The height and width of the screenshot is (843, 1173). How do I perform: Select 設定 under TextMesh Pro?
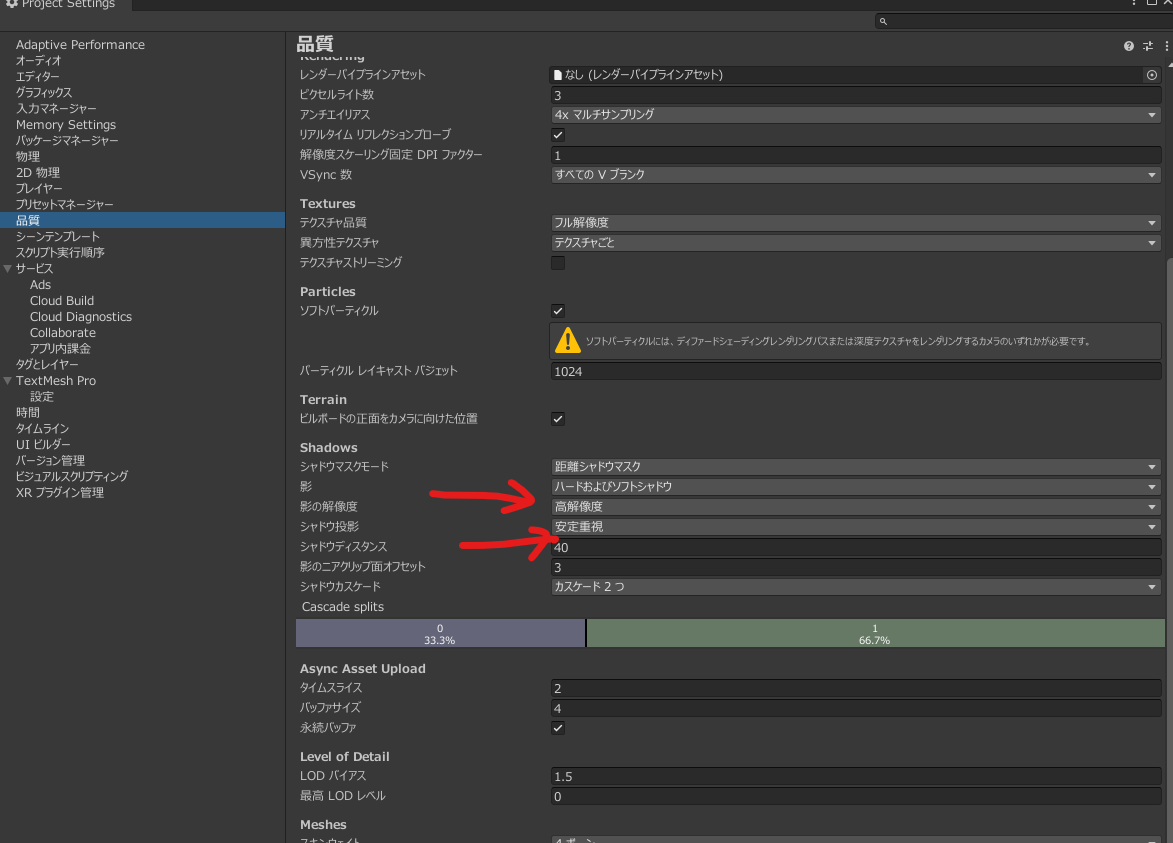point(40,396)
